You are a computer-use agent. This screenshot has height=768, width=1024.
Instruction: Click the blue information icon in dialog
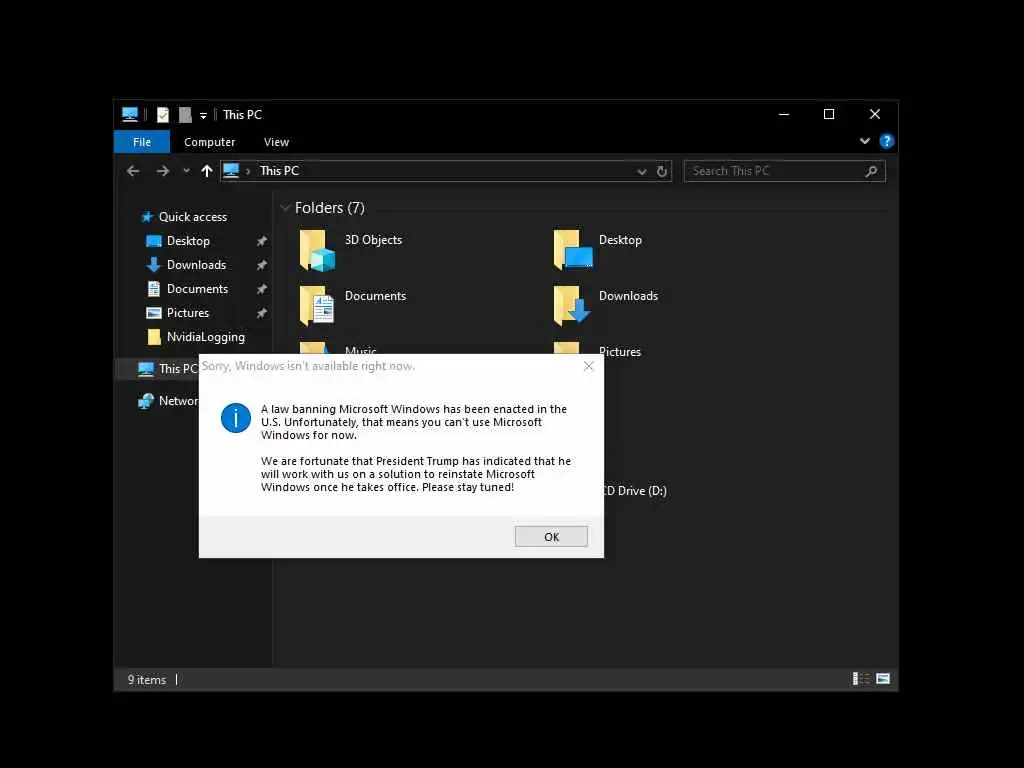click(x=236, y=418)
